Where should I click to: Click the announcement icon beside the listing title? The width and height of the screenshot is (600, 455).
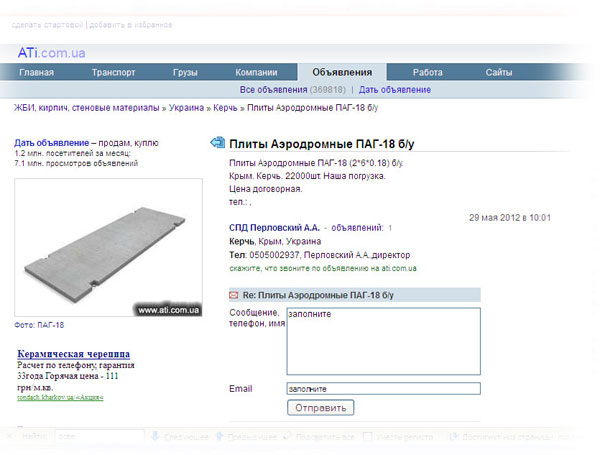coord(218,144)
